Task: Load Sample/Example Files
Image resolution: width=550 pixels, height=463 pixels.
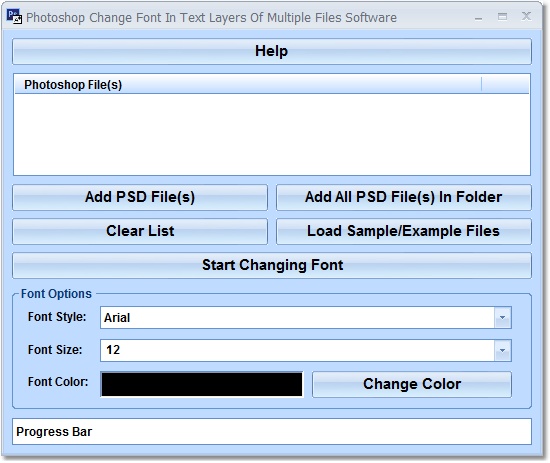Action: pos(404,232)
